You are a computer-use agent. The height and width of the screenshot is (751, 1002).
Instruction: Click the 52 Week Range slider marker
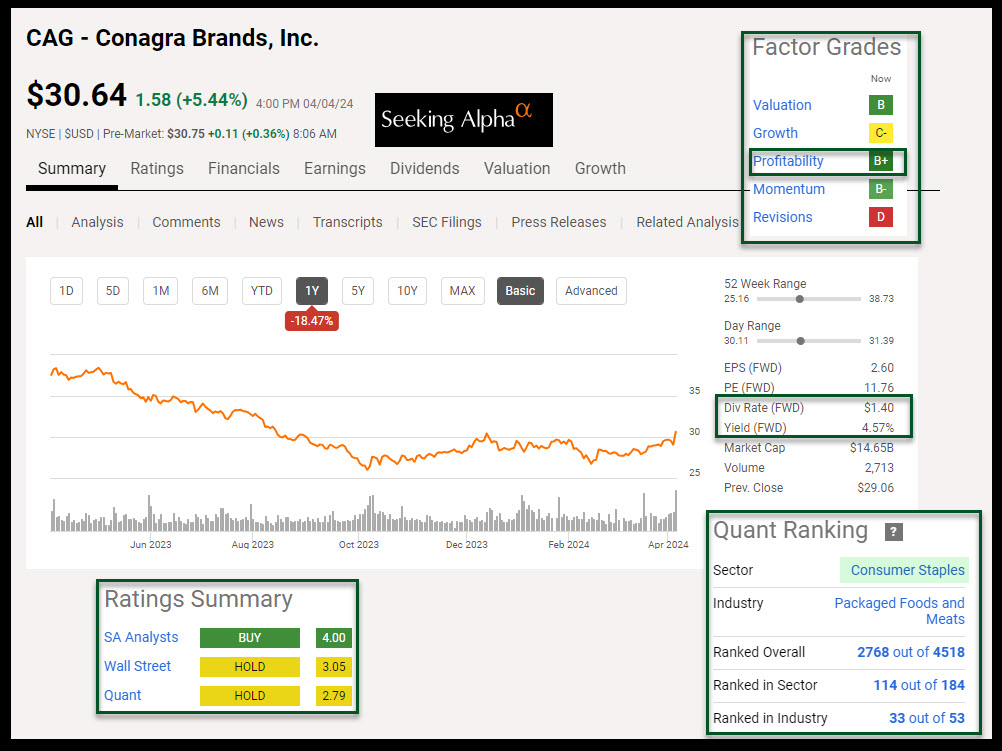coord(799,299)
